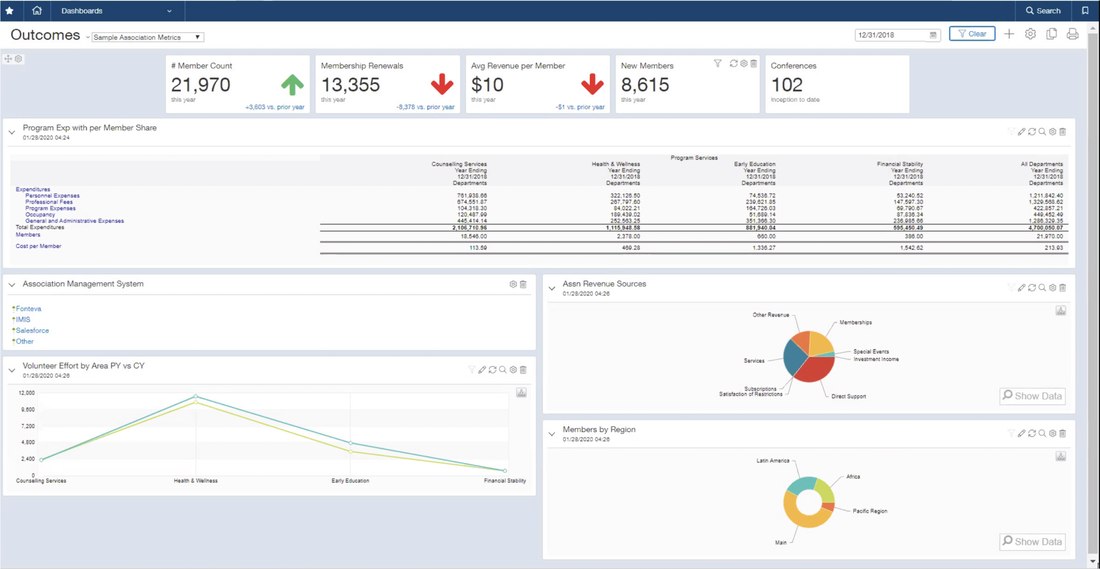Screen dimensions: 1100x569
Task: Click the Volunteer Effort export chart icon
Action: 521,392
